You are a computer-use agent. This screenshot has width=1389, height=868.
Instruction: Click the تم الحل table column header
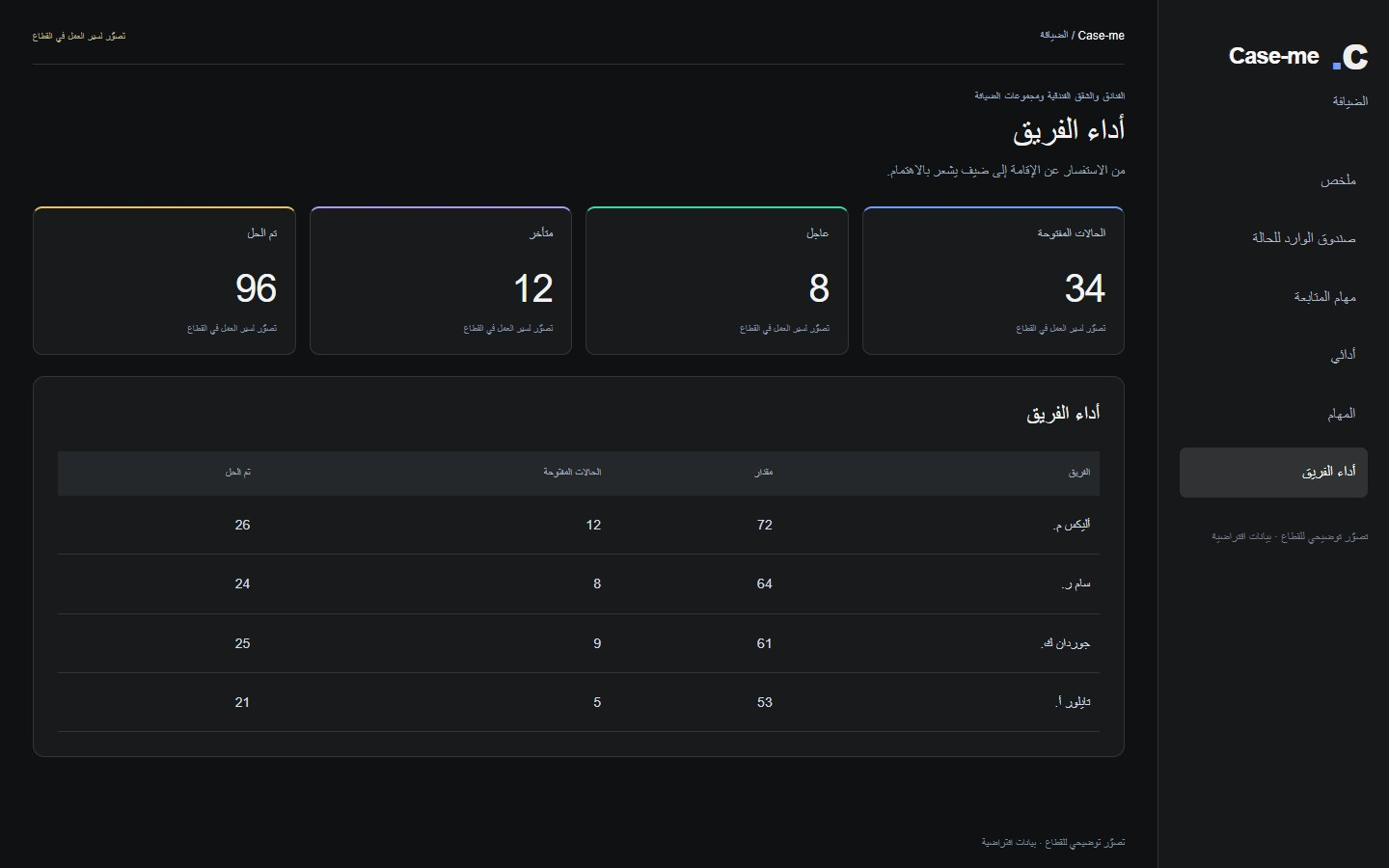(x=238, y=473)
